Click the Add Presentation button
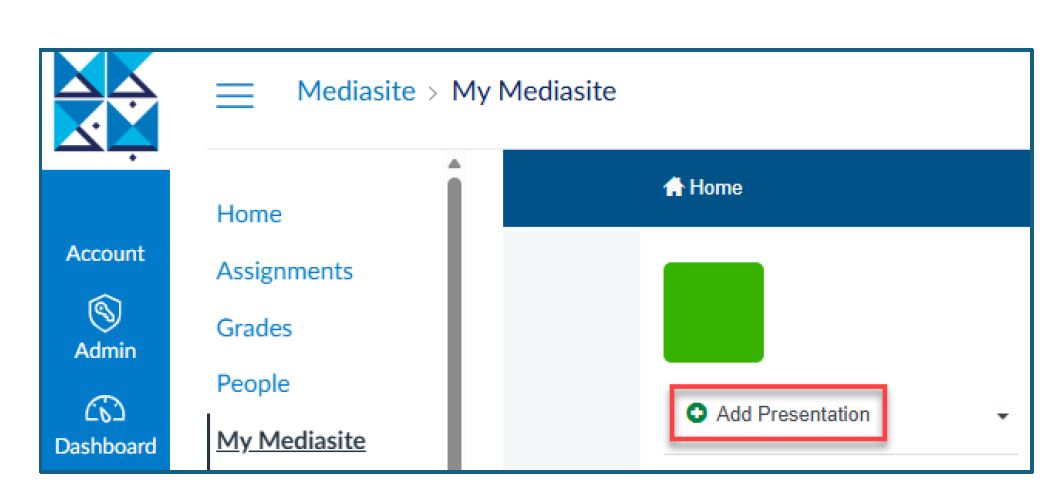Viewport: 1064px width, 489px height. [x=778, y=413]
